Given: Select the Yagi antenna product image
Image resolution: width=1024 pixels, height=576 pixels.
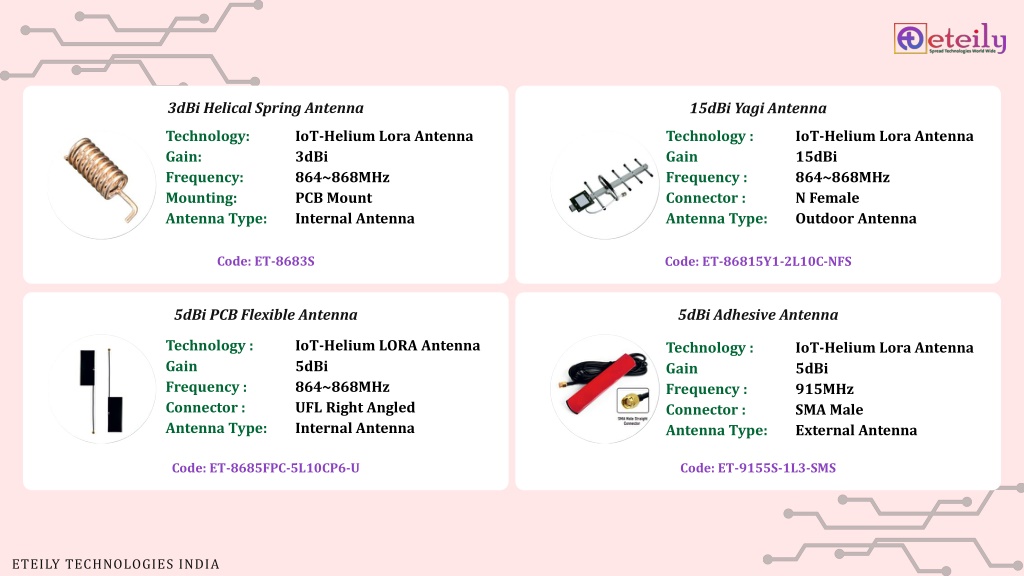Looking at the screenshot, I should [x=605, y=185].
